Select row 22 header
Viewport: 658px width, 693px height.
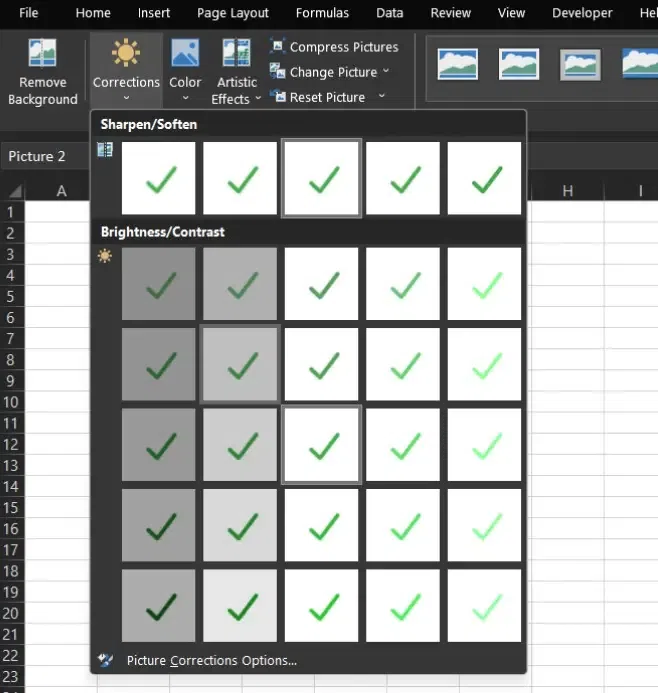[10, 655]
